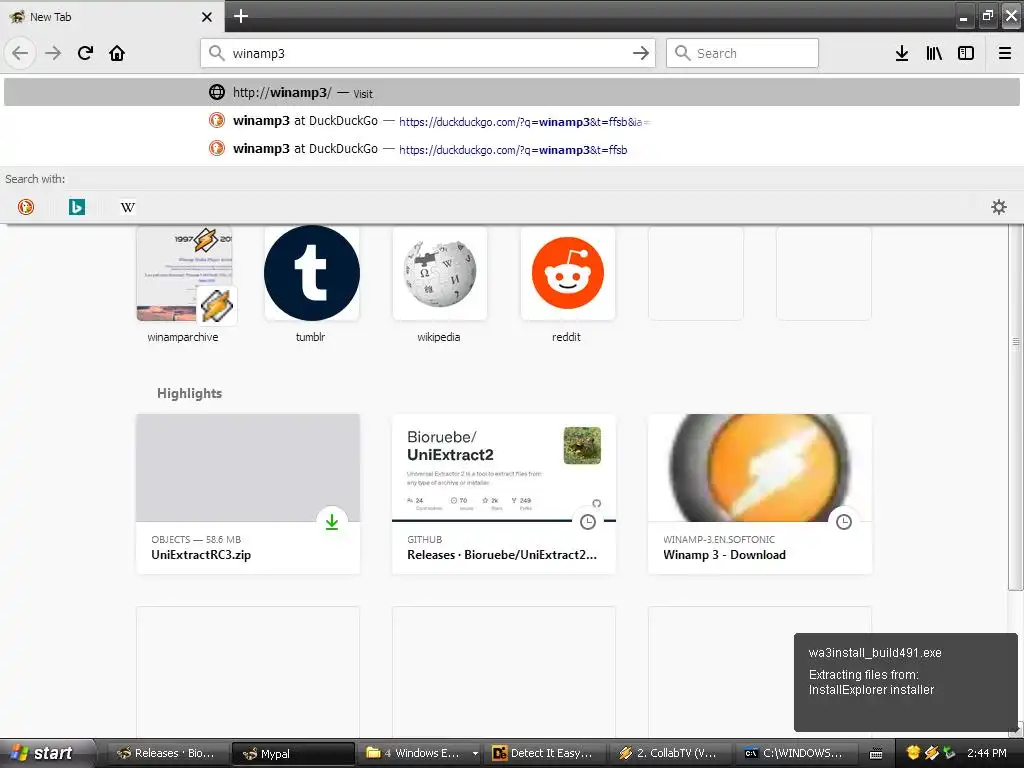
Task: Close the New Tab tab
Action: (x=207, y=17)
